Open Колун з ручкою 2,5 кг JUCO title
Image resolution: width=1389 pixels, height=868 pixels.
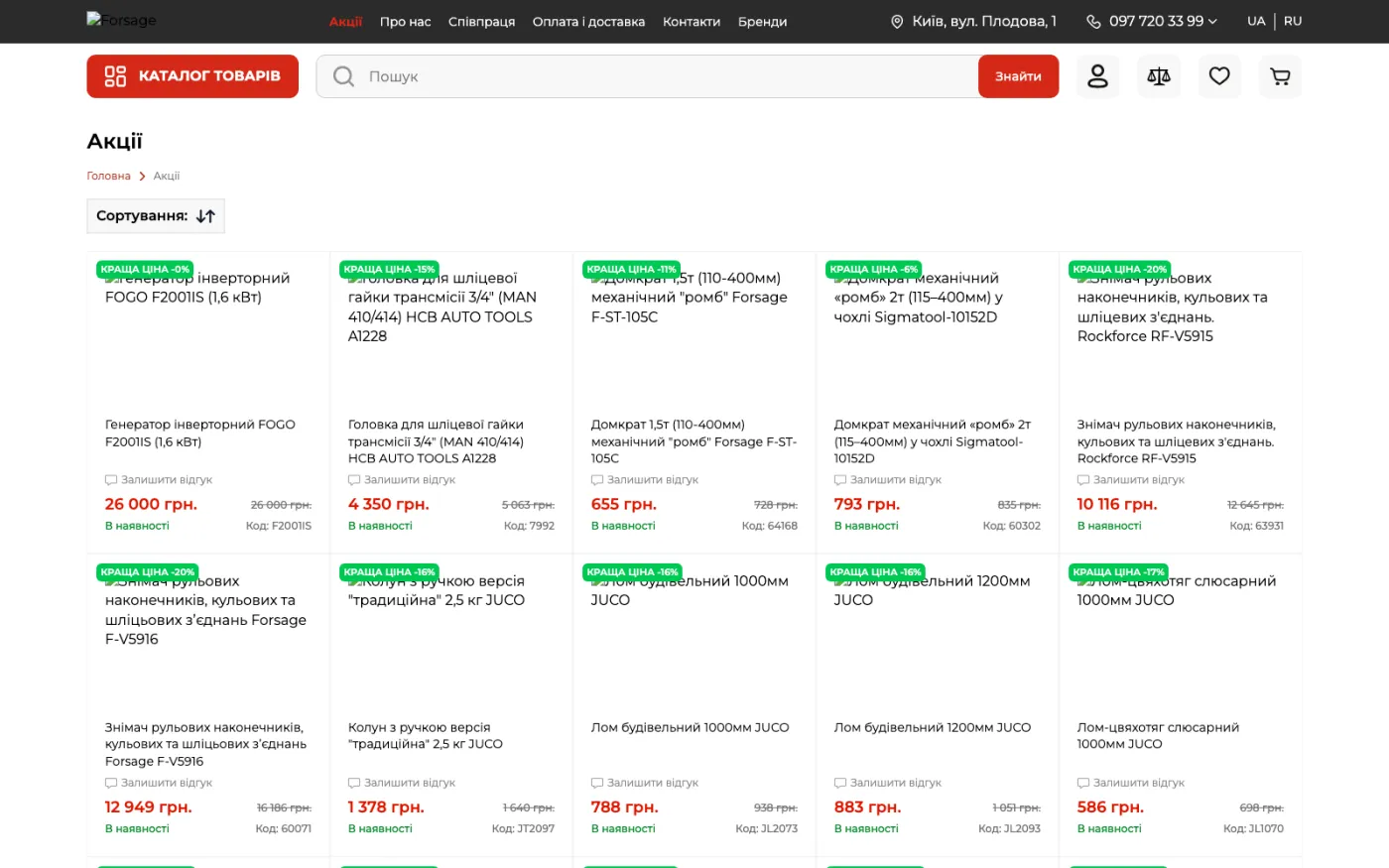click(x=426, y=735)
